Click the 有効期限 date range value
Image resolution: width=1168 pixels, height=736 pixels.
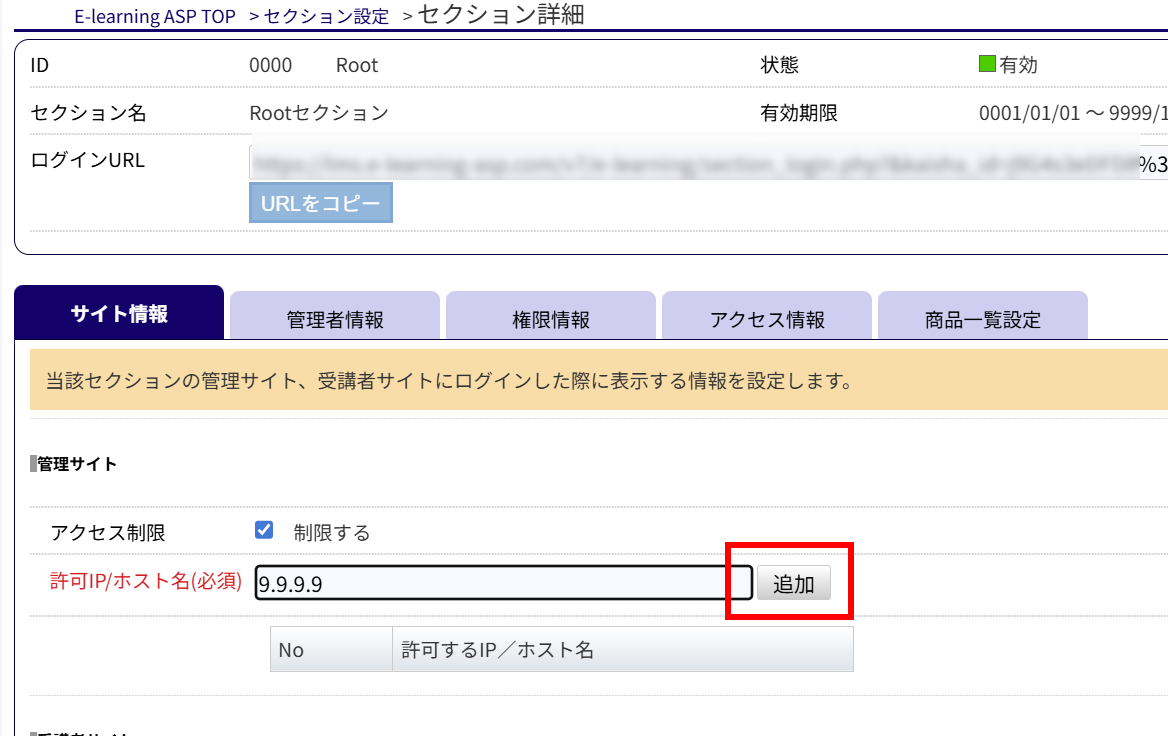pos(1072,113)
